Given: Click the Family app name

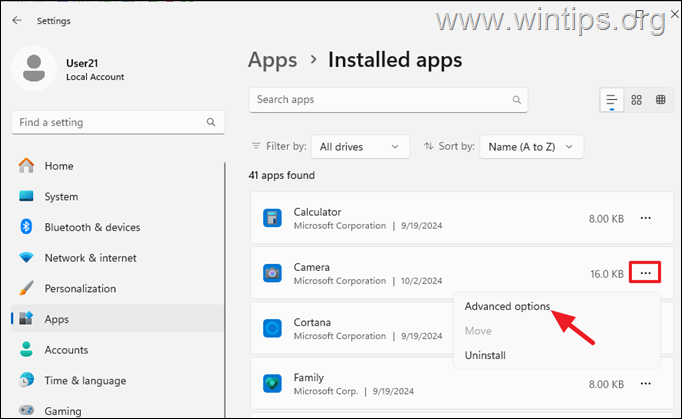Looking at the screenshot, I should pyautogui.click(x=308, y=378).
